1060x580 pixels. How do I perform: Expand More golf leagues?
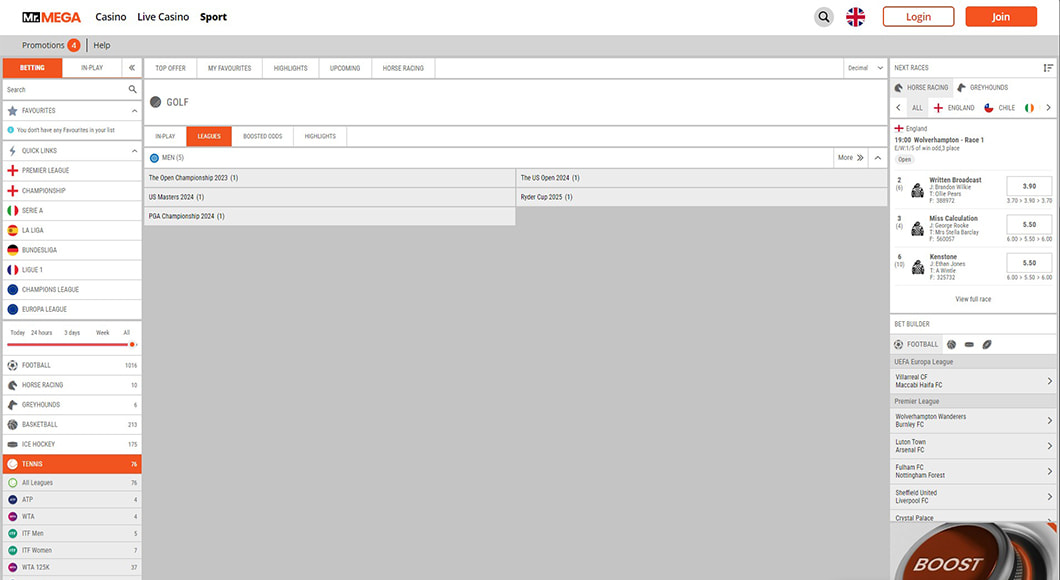click(850, 158)
